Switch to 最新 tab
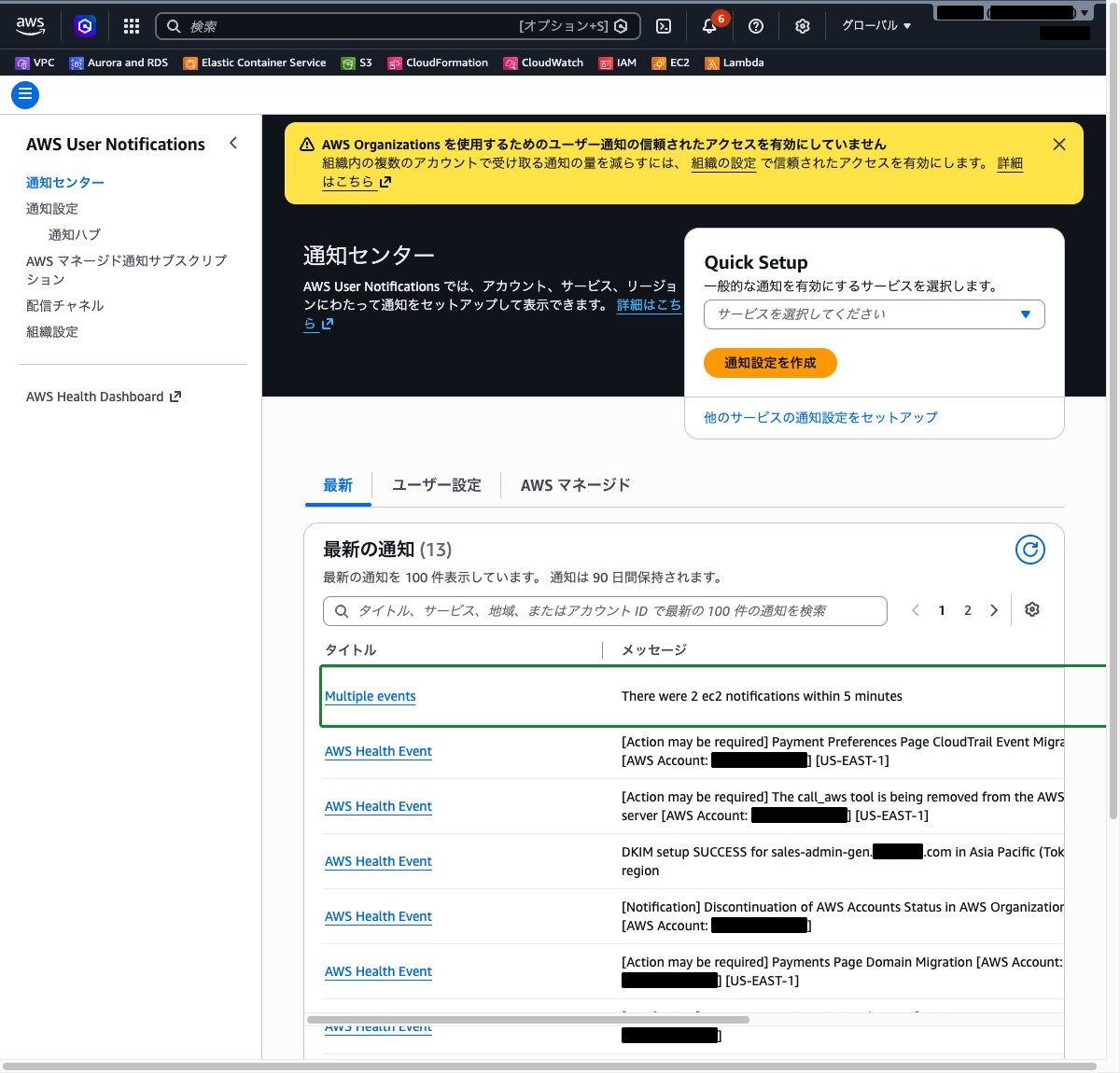Viewport: 1120px width, 1073px height. [x=338, y=485]
